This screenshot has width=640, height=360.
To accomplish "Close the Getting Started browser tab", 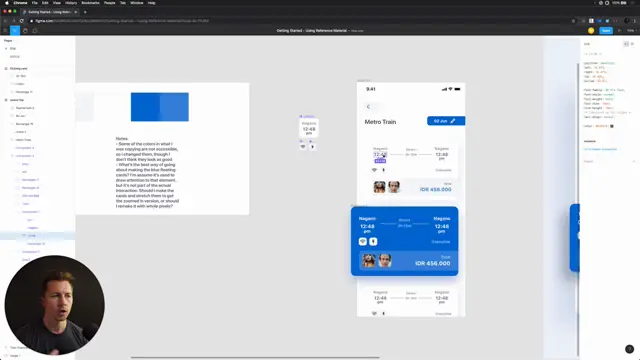I will point(76,12).
